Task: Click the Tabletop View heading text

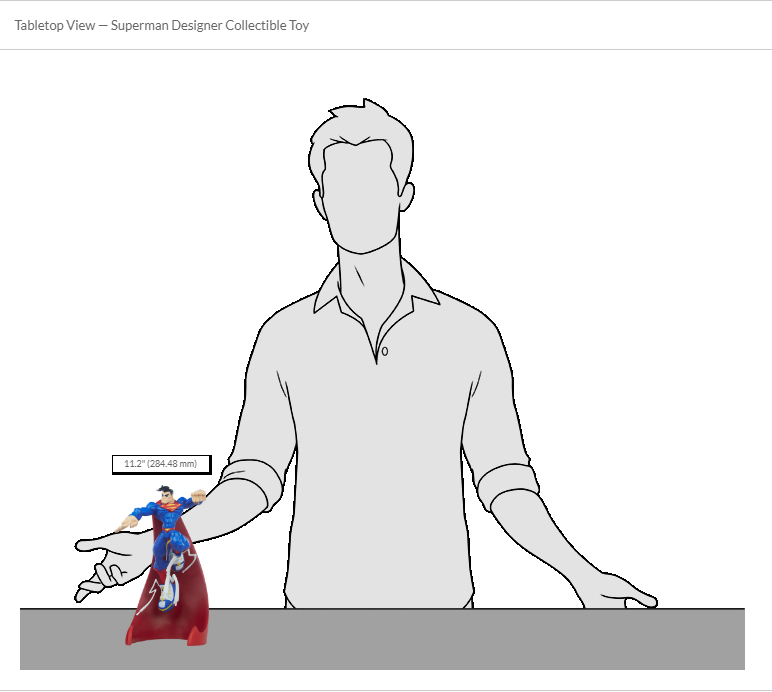Action: [x=161, y=25]
